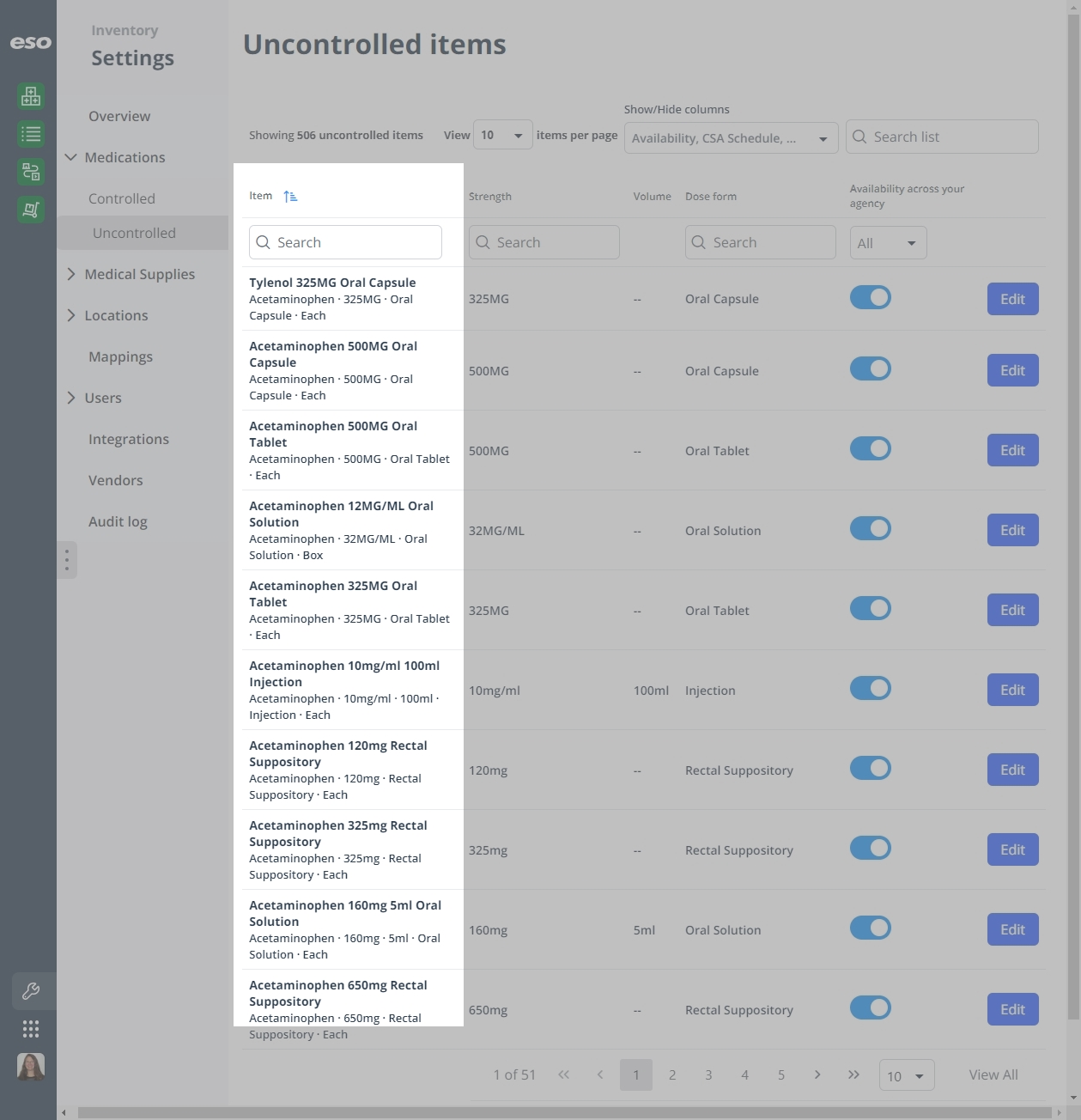Click the View All link
Viewport: 1081px width, 1120px height.
coord(993,1074)
